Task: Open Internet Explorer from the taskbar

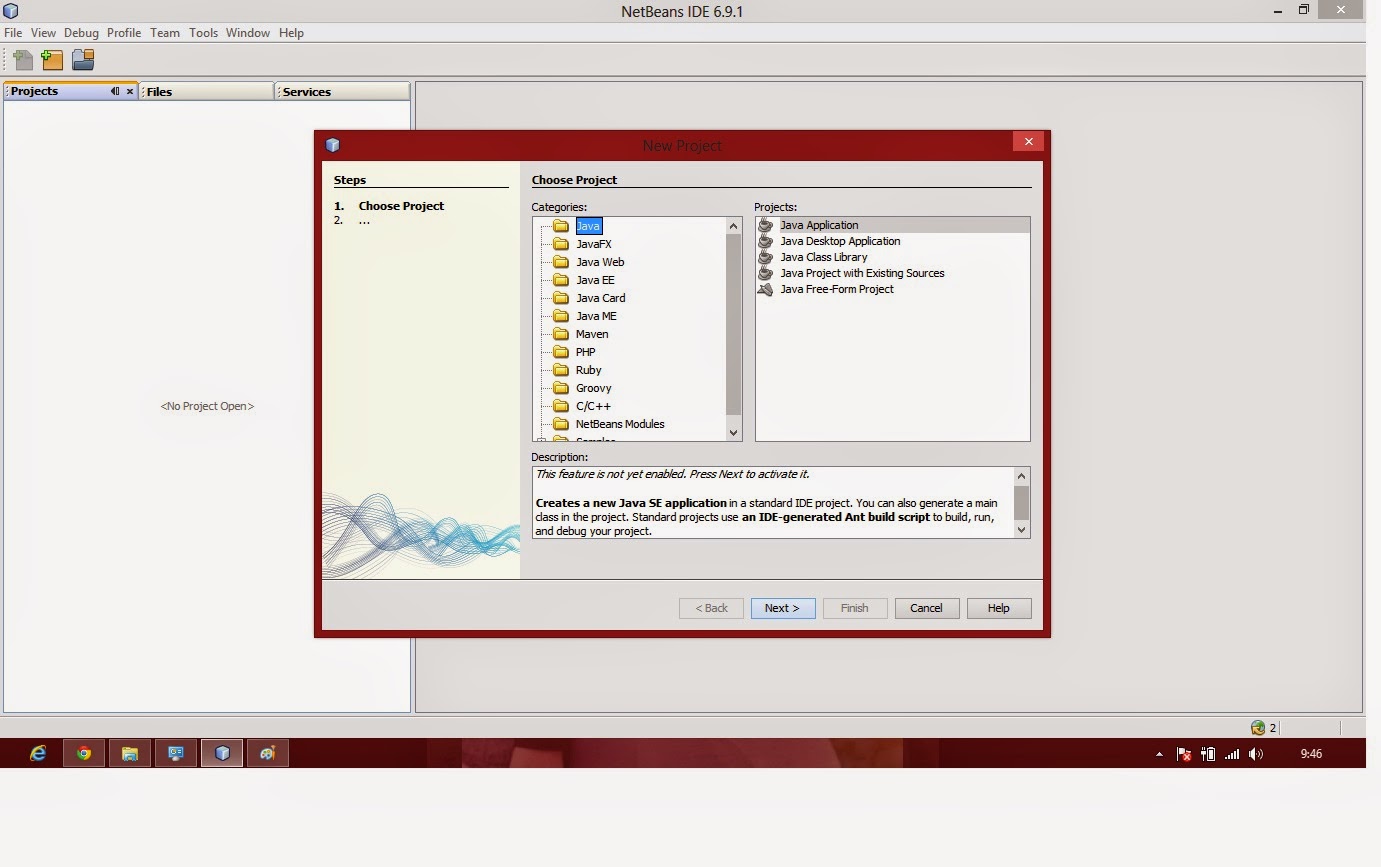Action: click(x=37, y=753)
